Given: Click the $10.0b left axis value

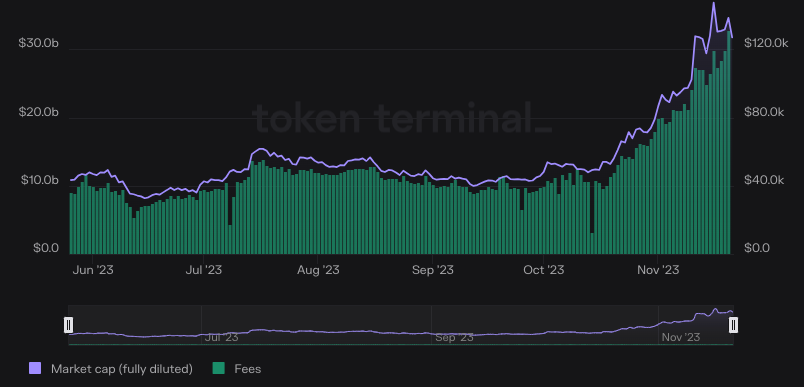Looking at the screenshot, I should [x=38, y=180].
